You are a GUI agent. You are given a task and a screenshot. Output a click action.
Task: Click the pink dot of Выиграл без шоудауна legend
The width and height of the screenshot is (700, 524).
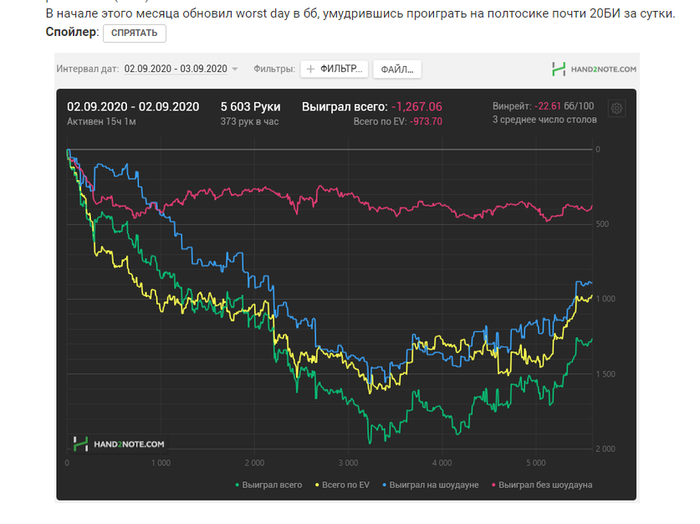click(x=493, y=485)
